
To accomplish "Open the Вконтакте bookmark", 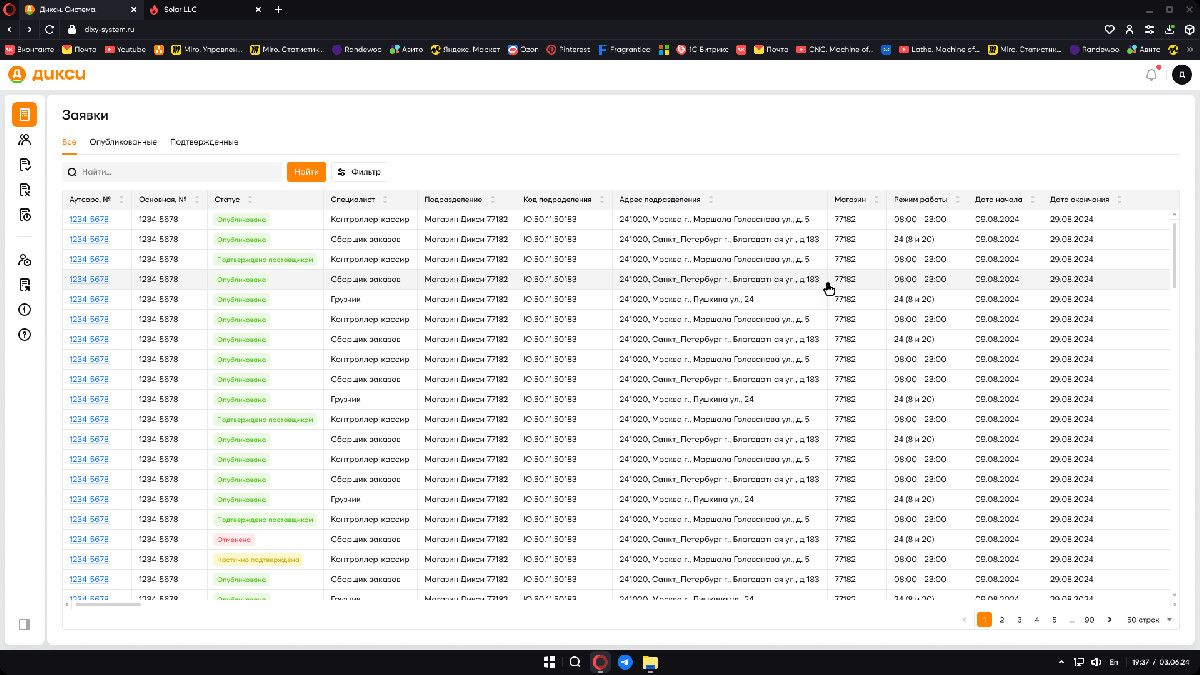I will (29, 48).
